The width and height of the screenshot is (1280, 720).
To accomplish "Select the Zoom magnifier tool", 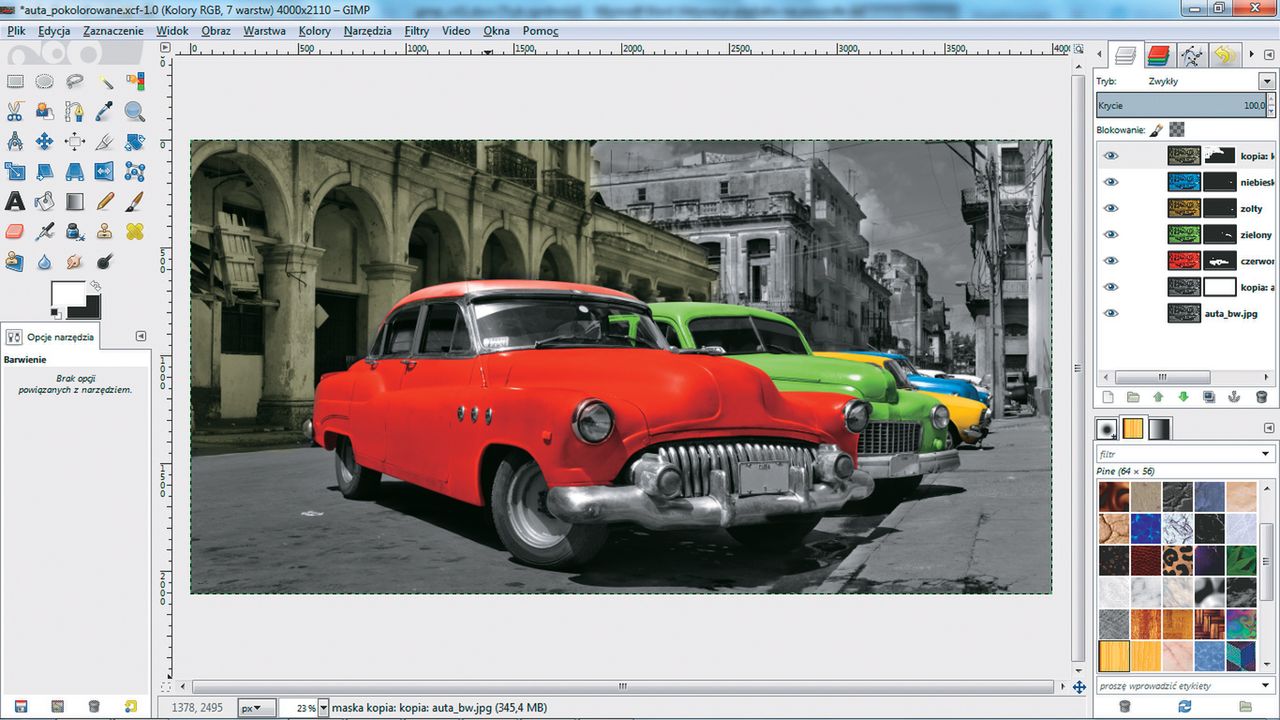I will [135, 111].
